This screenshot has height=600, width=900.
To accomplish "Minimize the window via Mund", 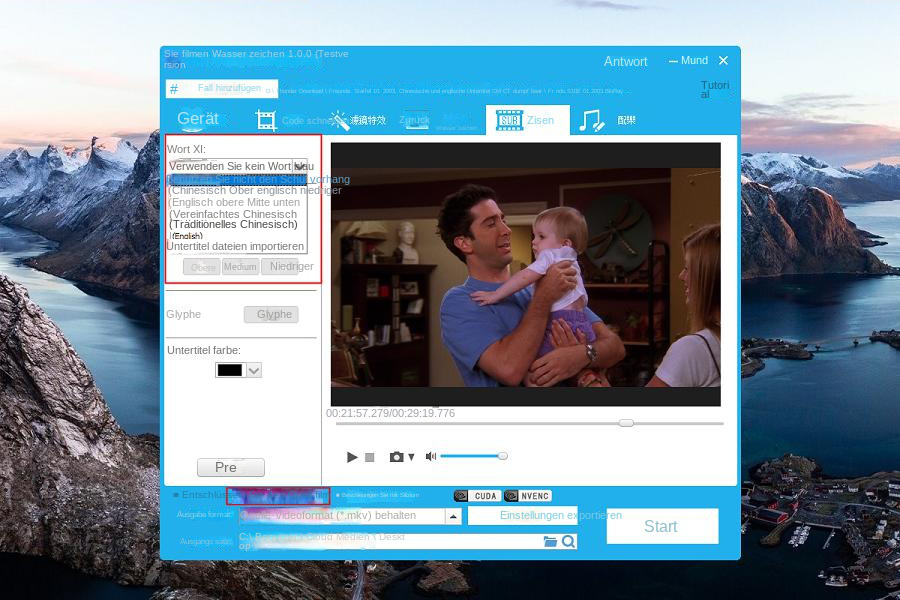I will click(x=688, y=60).
